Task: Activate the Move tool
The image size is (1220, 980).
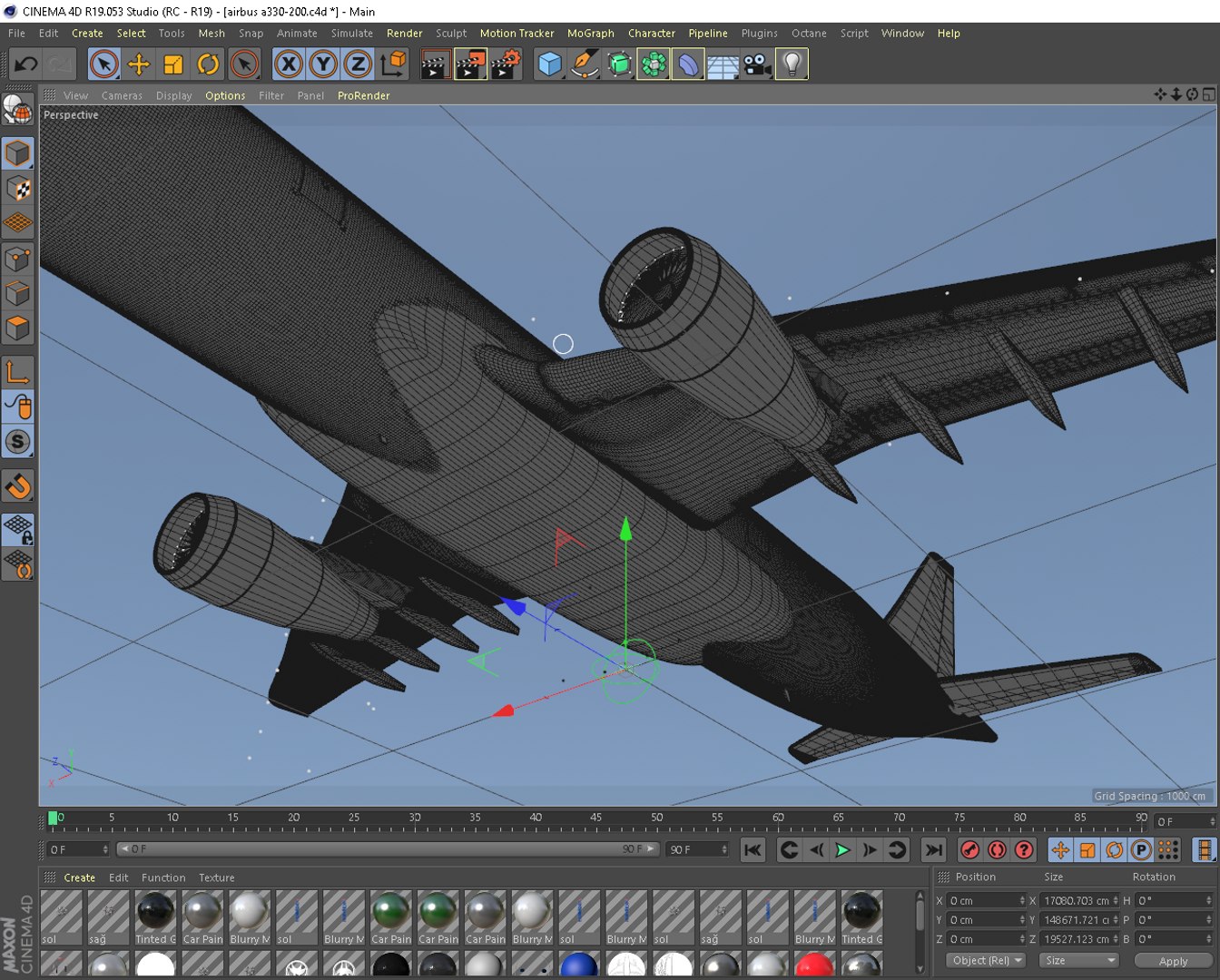Action: [139, 64]
